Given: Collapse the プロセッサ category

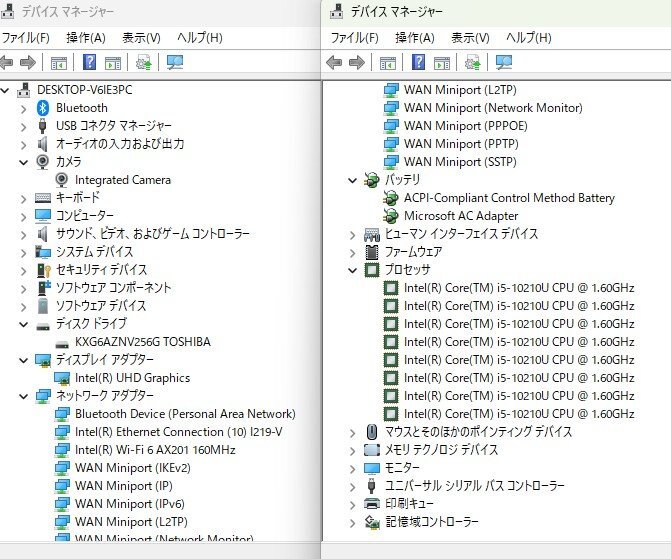Looking at the screenshot, I should coord(353,270).
